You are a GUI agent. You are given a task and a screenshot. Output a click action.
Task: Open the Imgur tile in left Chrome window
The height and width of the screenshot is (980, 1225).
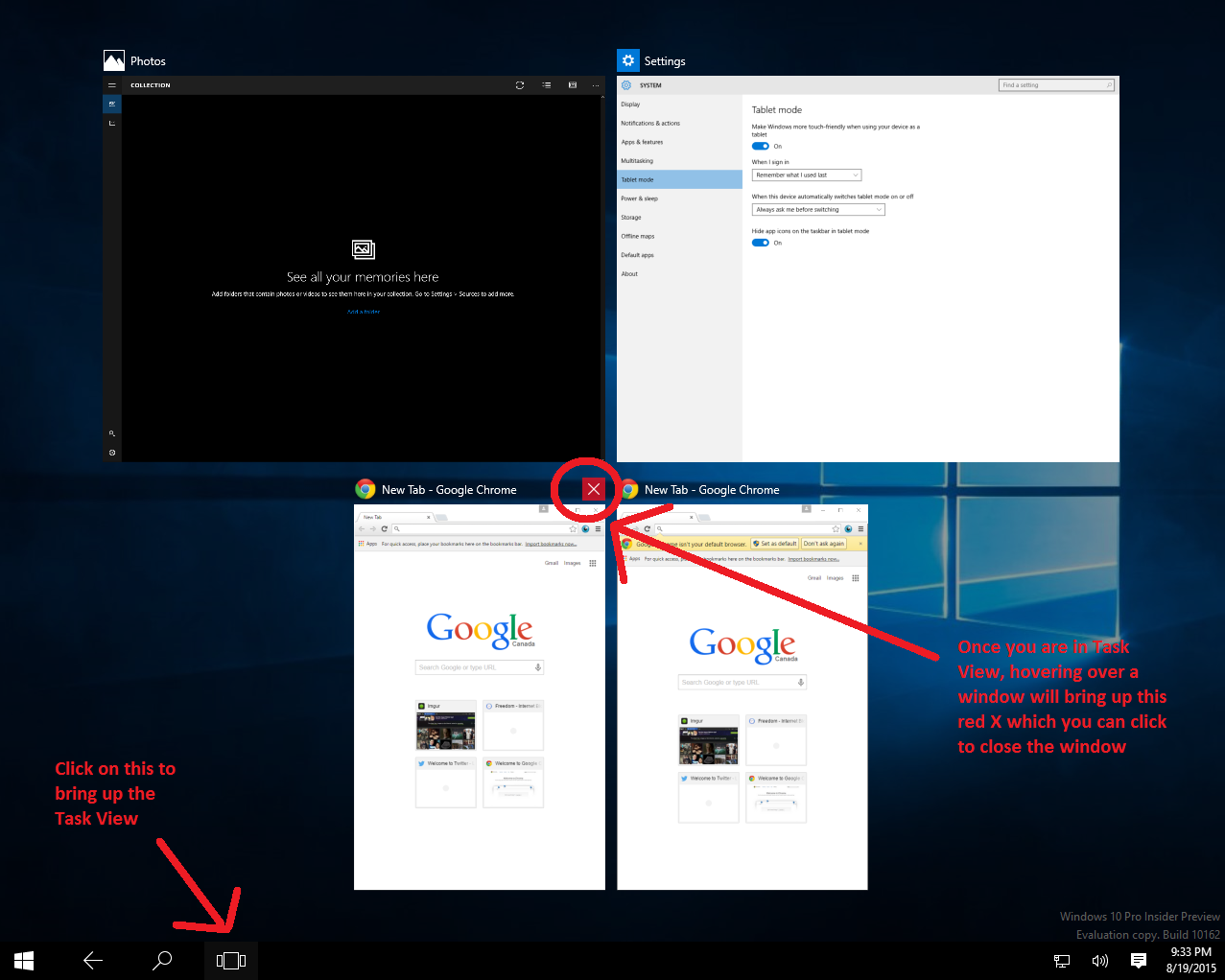[x=446, y=726]
